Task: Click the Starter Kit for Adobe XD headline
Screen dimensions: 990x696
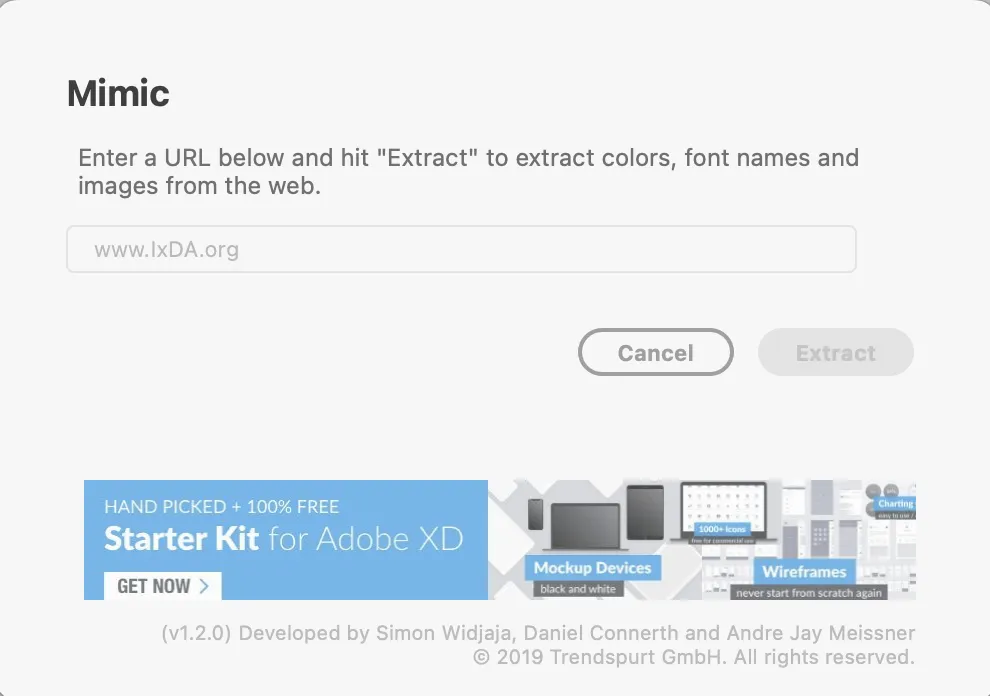Action: click(283, 539)
